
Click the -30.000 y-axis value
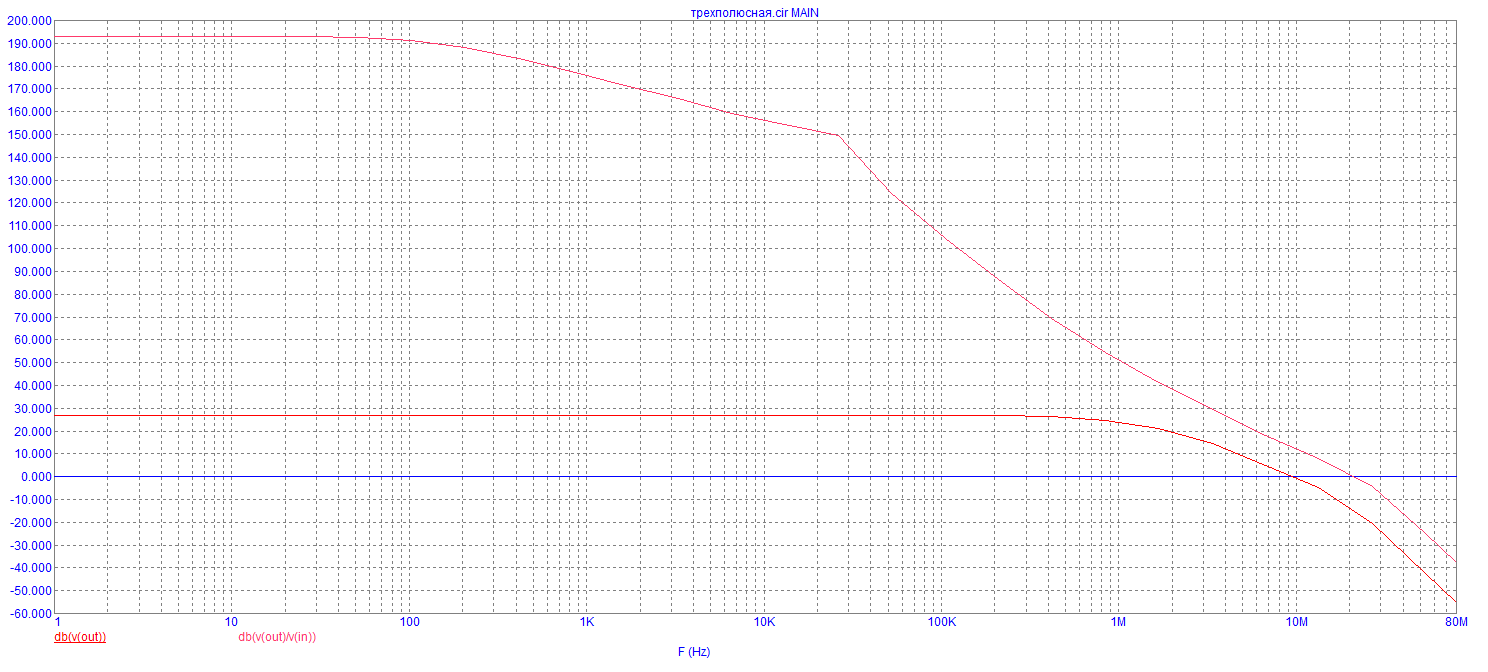[x=31, y=545]
